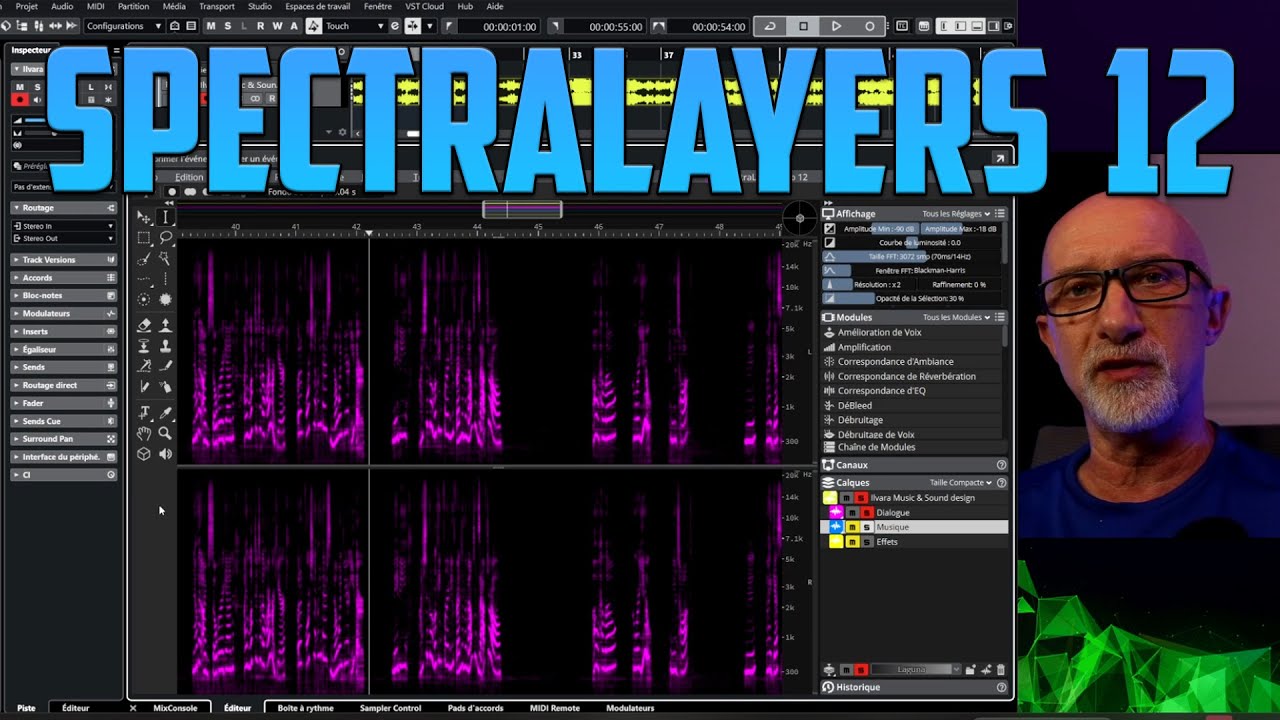Open the Transport menu

217,6
